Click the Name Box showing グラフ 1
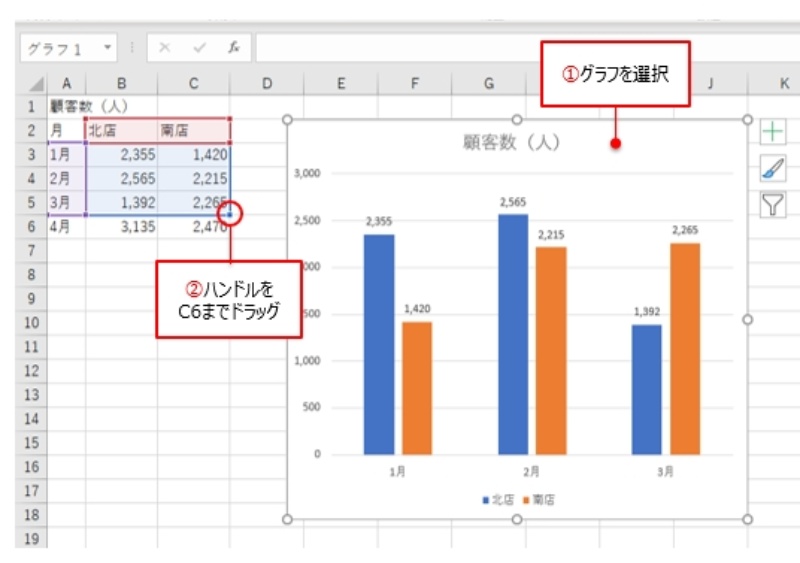800x563 pixels. pos(58,48)
